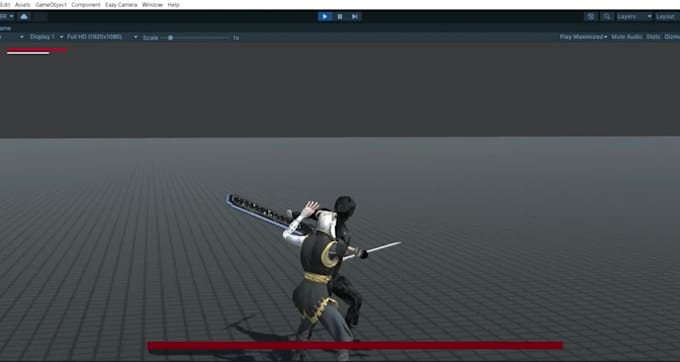
Task: Click the toolbar search icon
Action: click(607, 16)
